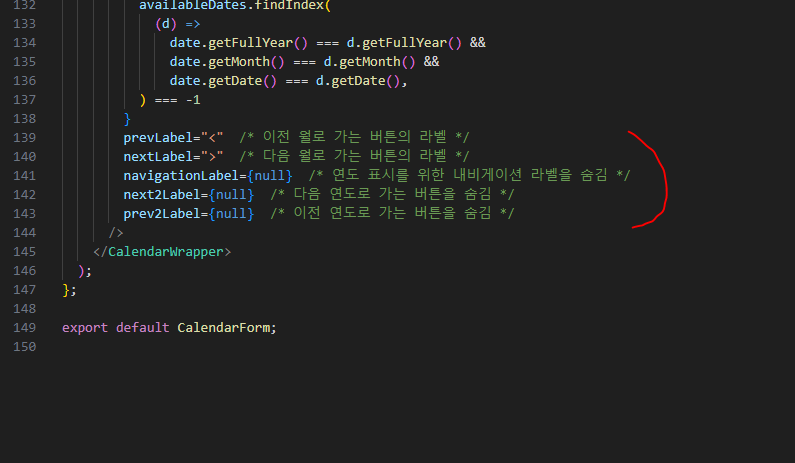Click empty line 150 number
795x463 pixels.
coord(24,347)
